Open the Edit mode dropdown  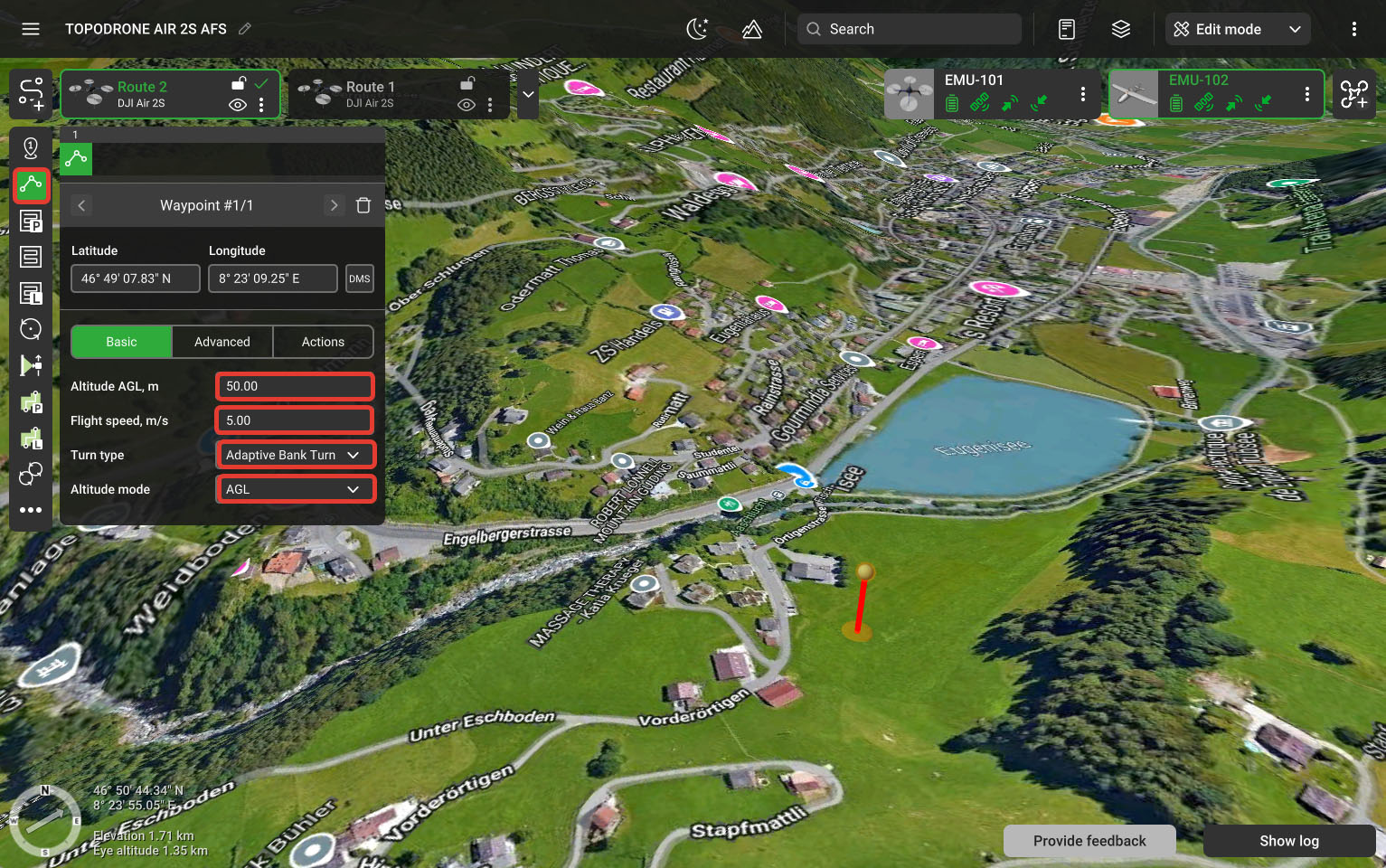pyautogui.click(x=1238, y=29)
